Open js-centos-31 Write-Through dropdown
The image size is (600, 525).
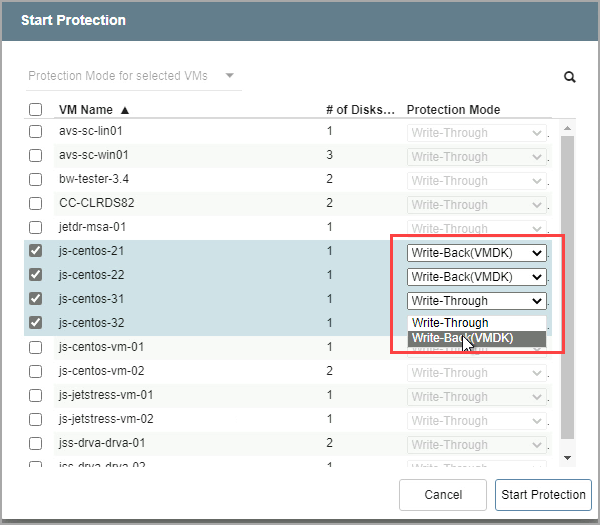477,301
